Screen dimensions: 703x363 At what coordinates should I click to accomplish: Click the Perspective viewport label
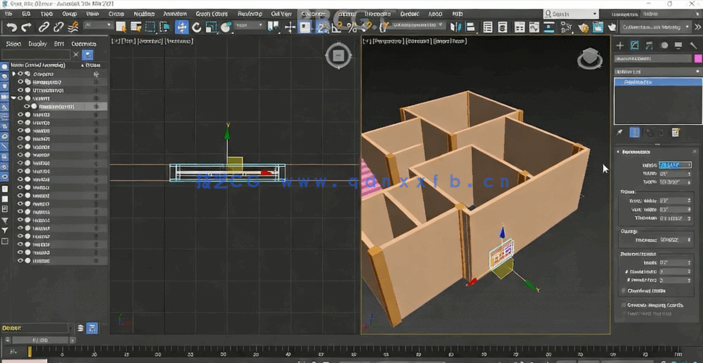(388, 41)
